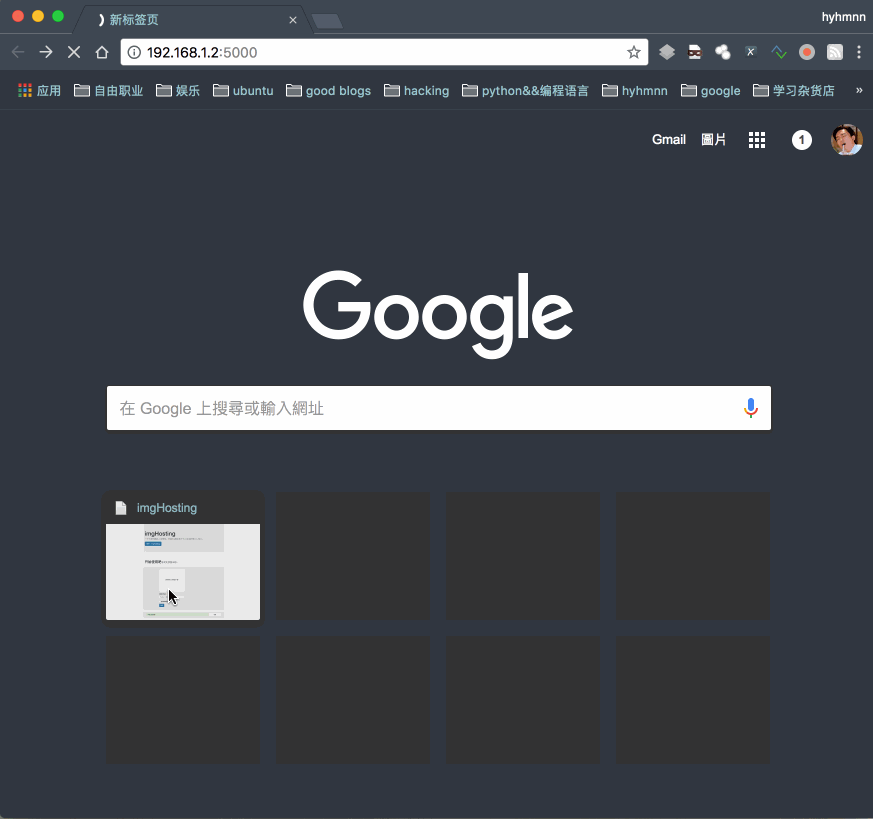Open the green-blue zigzag extension icon
Viewport: 873px width, 819px height.
click(779, 52)
